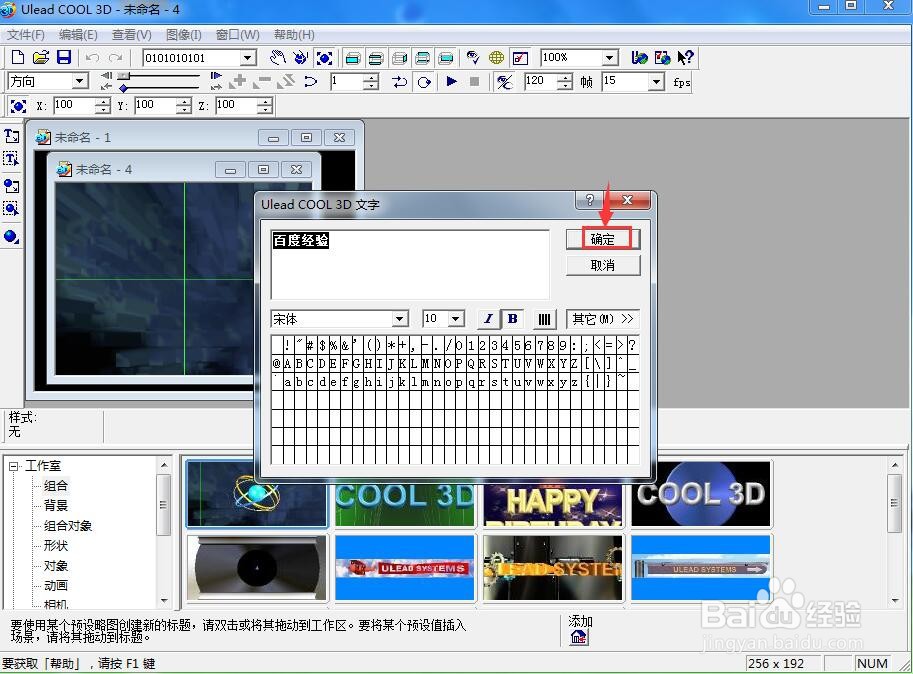Click the eye-check display quality icon
Image resolution: width=913 pixels, height=674 pixels.
[473, 58]
